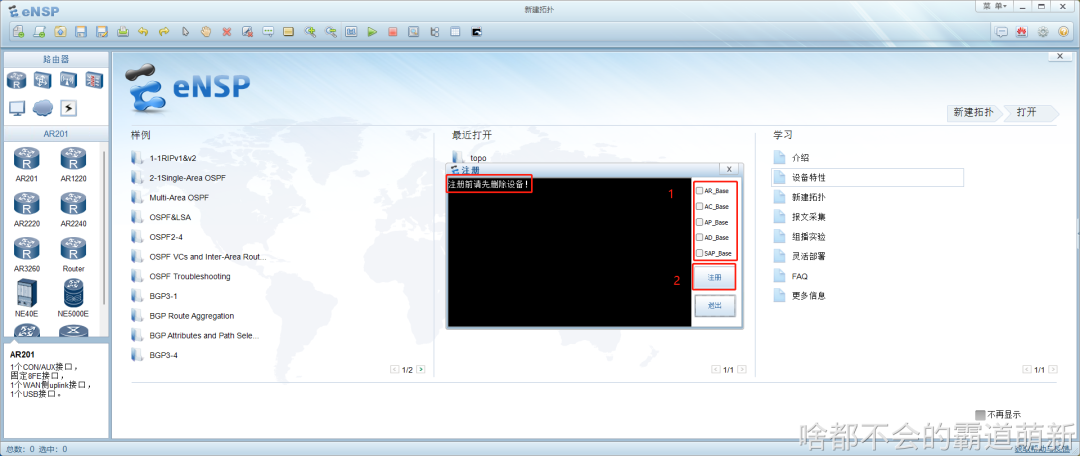Image resolution: width=1080 pixels, height=456 pixels.
Task: Click the text note toolbar icon
Action: 268,32
